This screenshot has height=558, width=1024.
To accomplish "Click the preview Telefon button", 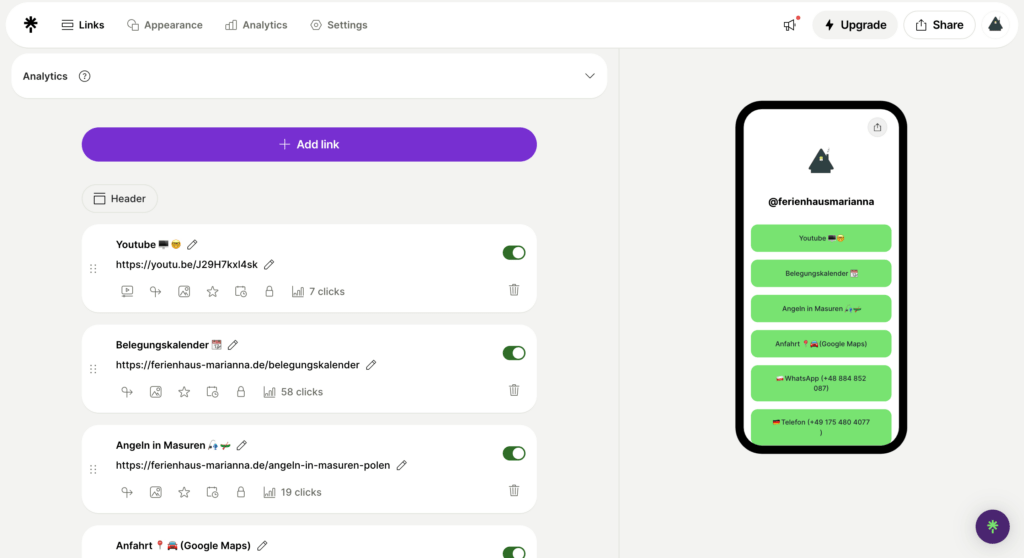I will 821,427.
